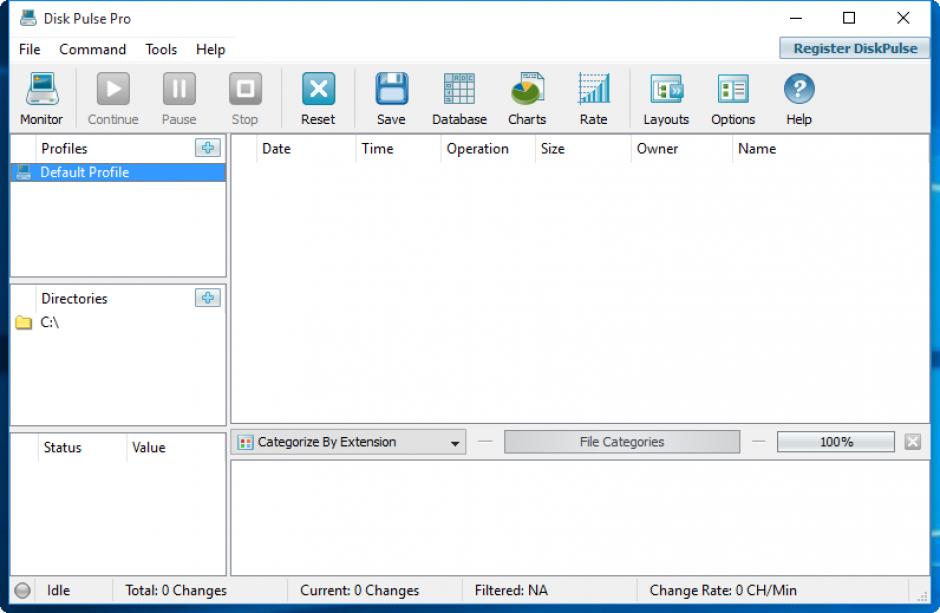
Task: Click Change Rate: 0 CH/Min status
Action: (x=723, y=591)
